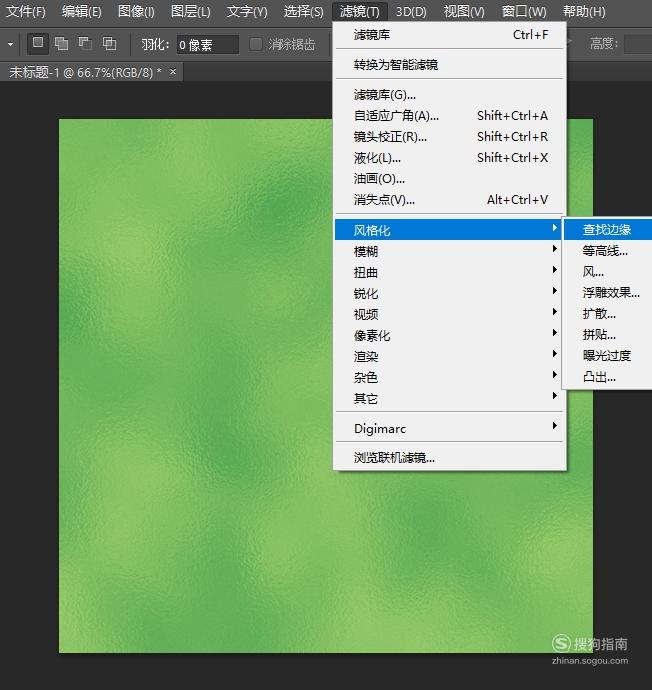Open the 文件(F) menu
The width and height of the screenshot is (652, 690).
26,11
